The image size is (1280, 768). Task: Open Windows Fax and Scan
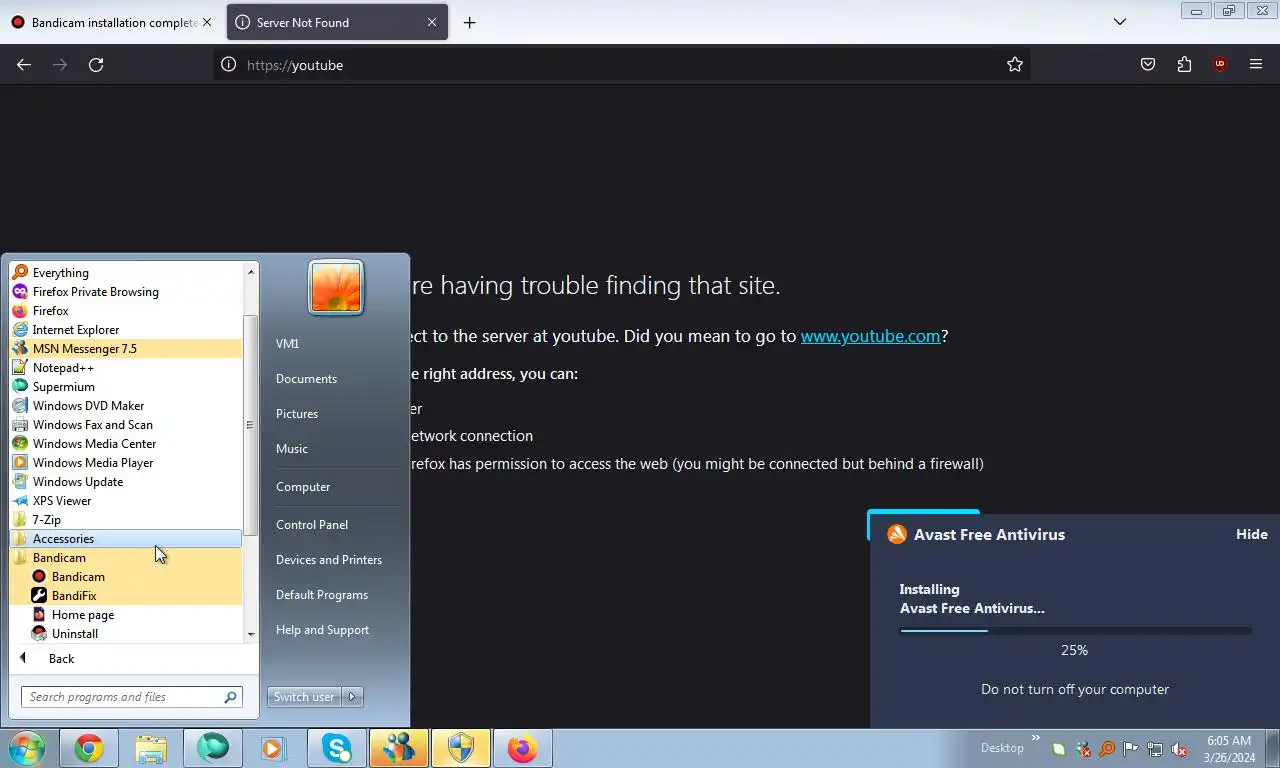(125, 425)
